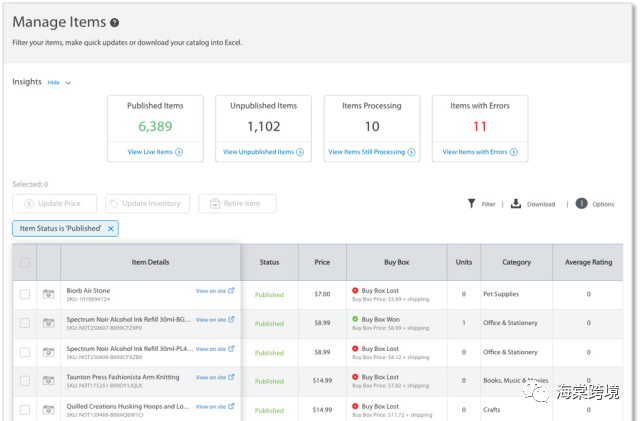
Task: Open the Options three-dot icon
Action: 581,203
